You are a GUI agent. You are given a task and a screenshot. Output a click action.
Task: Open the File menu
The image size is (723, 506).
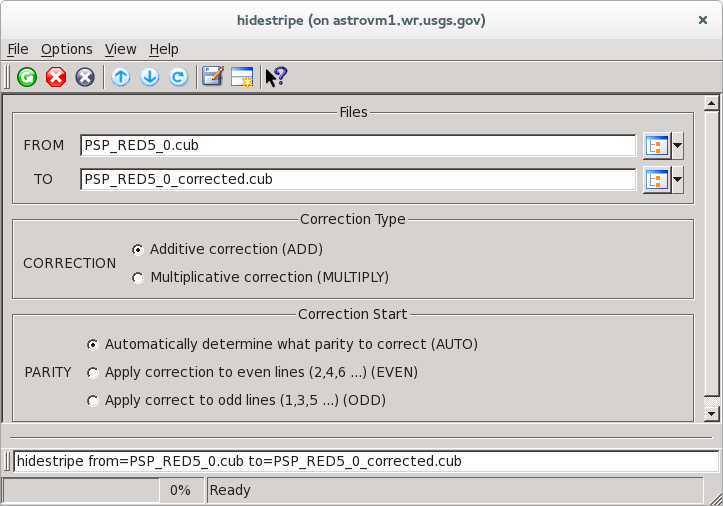click(18, 49)
